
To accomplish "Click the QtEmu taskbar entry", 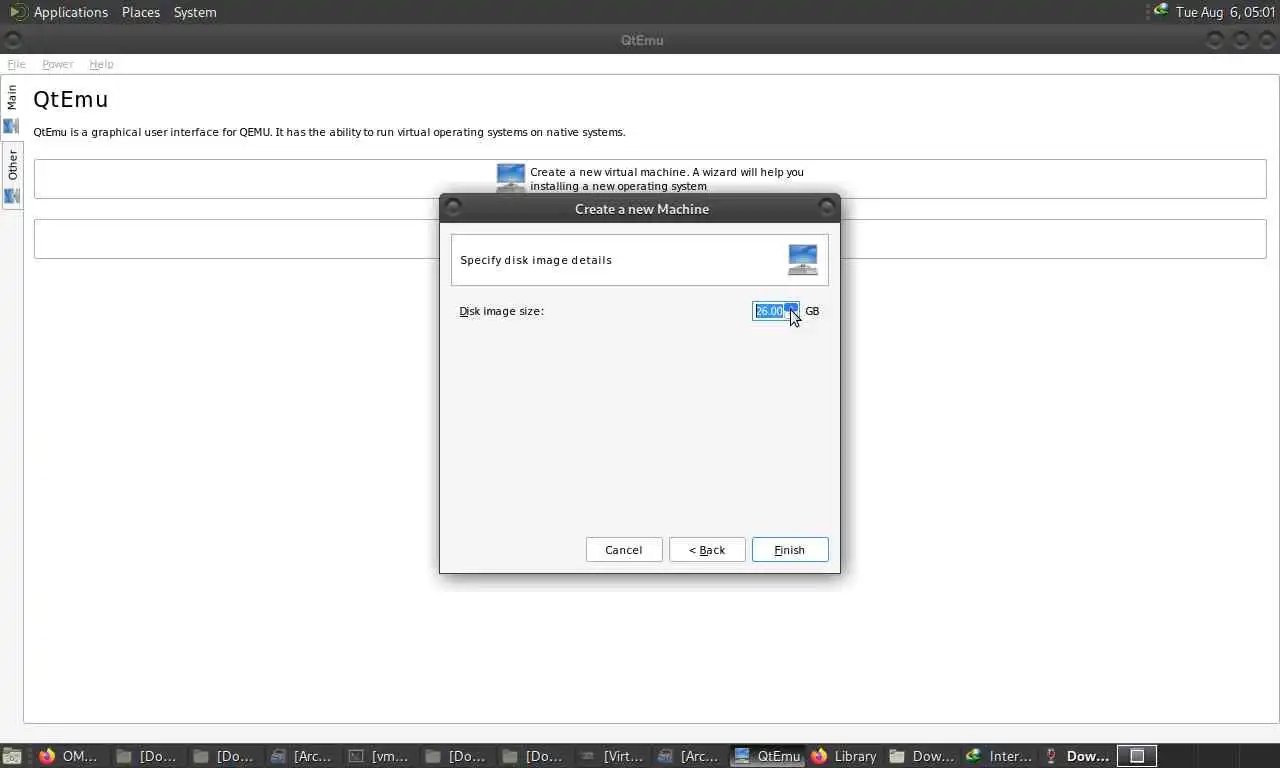I will pos(767,756).
